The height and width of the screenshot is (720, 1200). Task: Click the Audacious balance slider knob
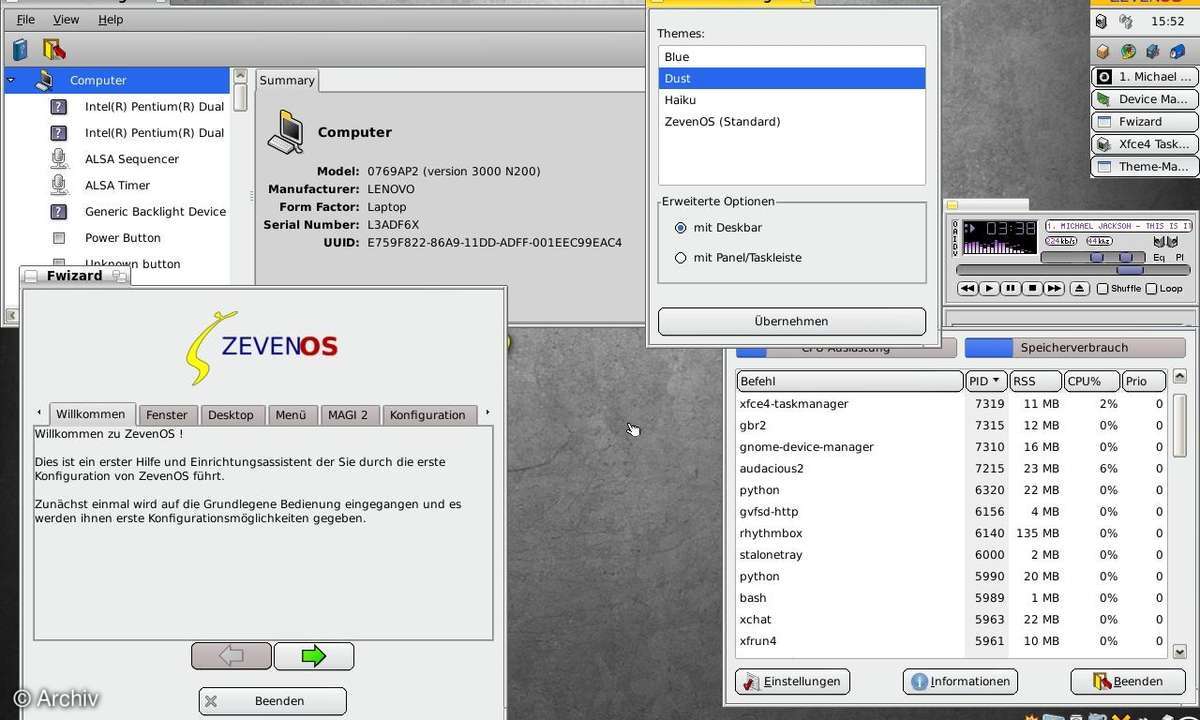click(1125, 257)
